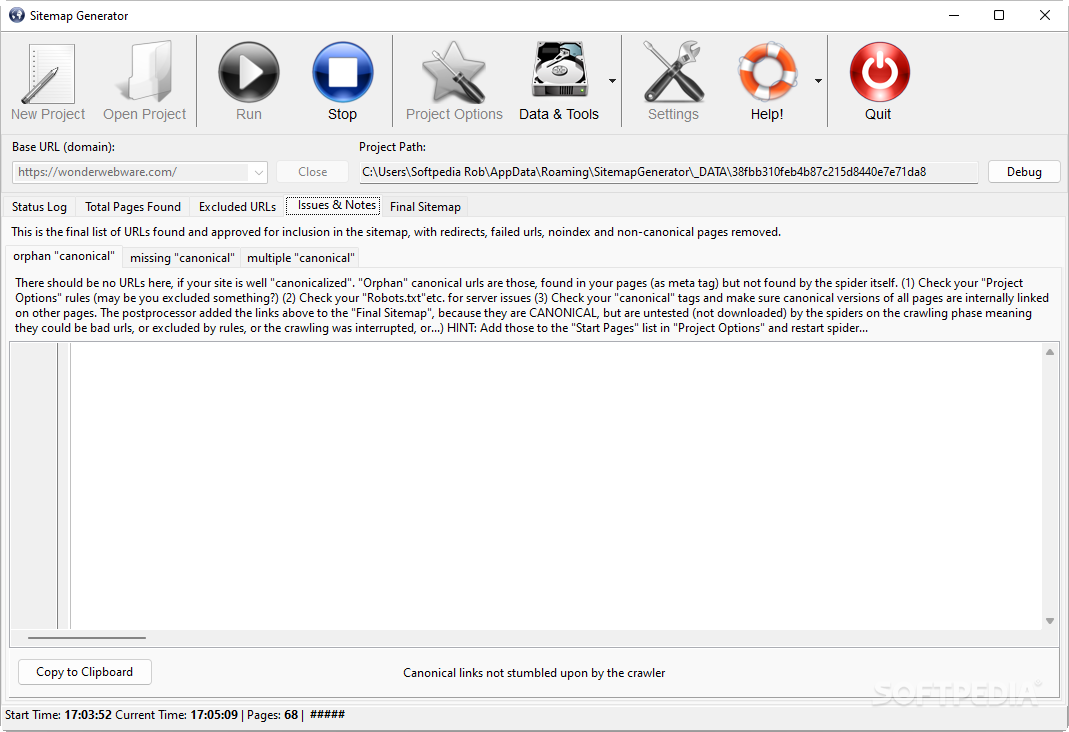Click the Copy to Clipboard button
The height and width of the screenshot is (732, 1069).
(x=85, y=672)
